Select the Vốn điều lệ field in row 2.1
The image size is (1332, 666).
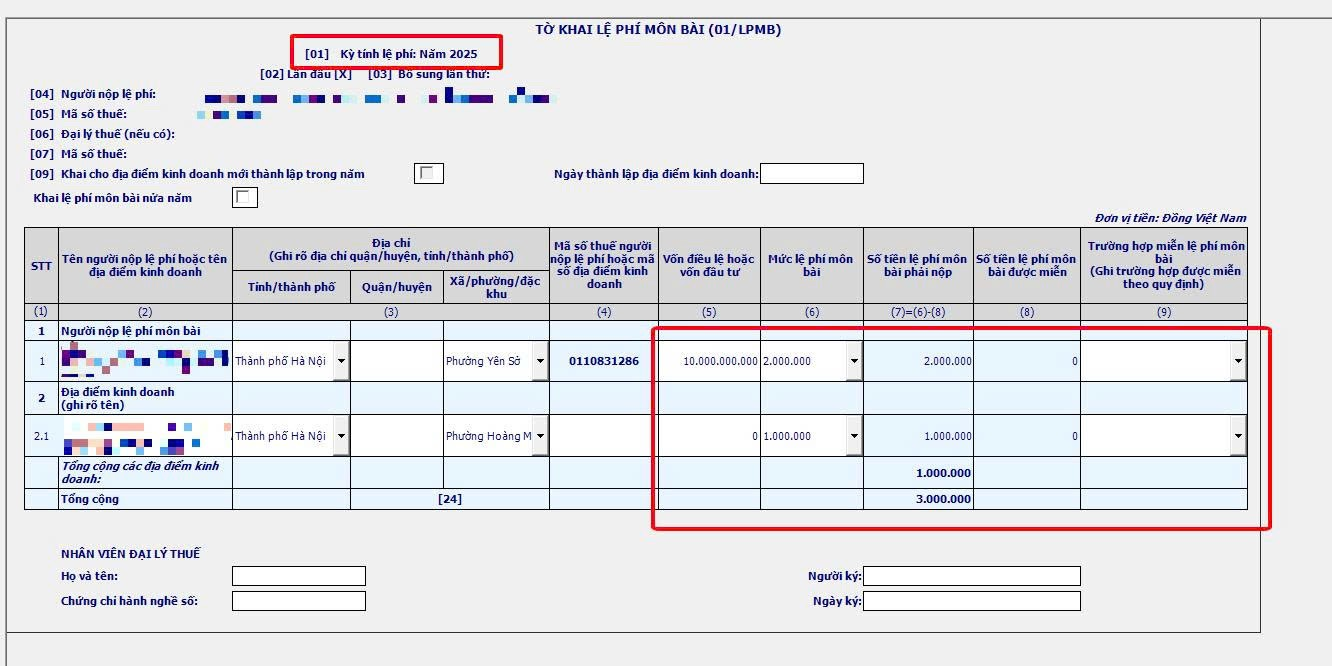click(x=709, y=436)
